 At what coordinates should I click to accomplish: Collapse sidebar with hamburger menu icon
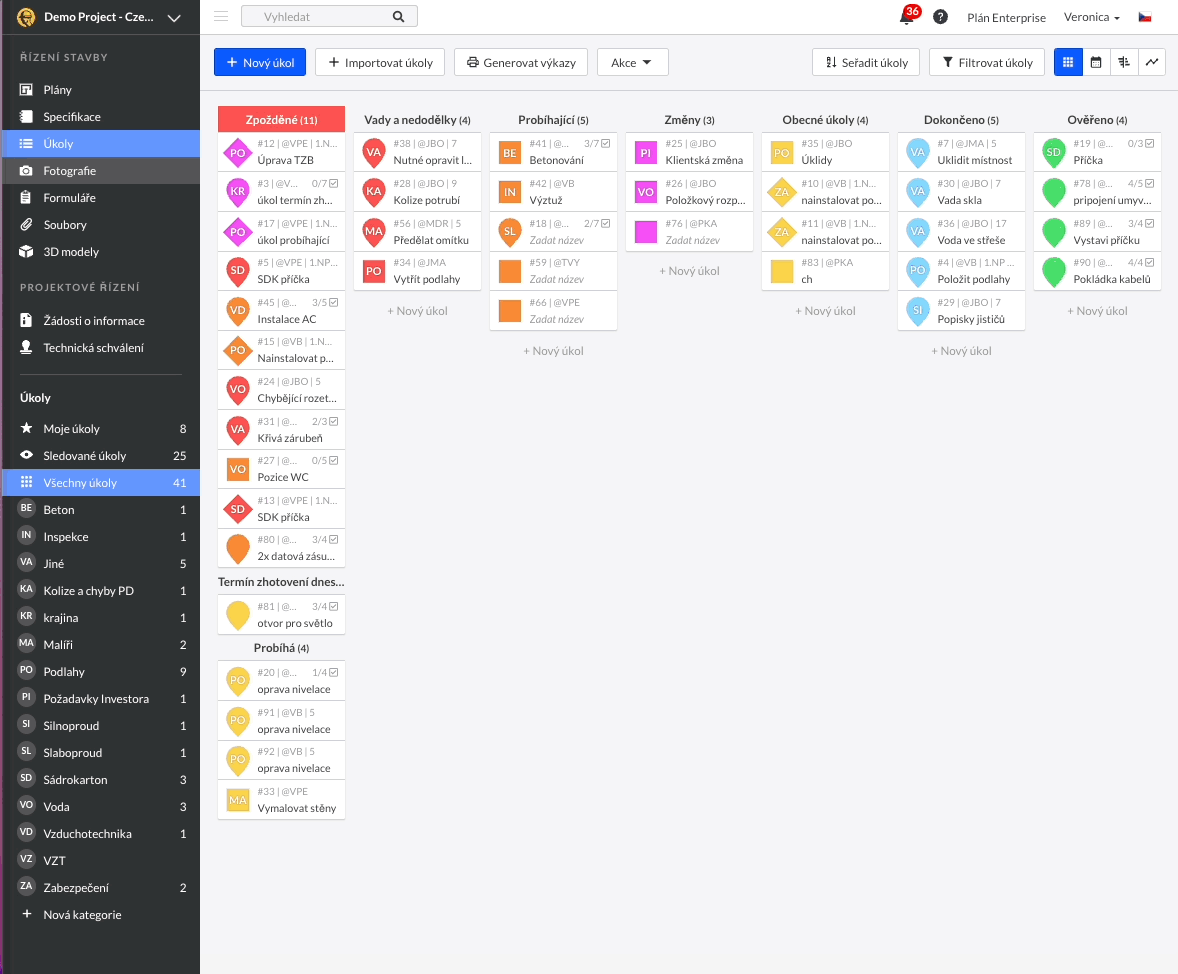221,16
